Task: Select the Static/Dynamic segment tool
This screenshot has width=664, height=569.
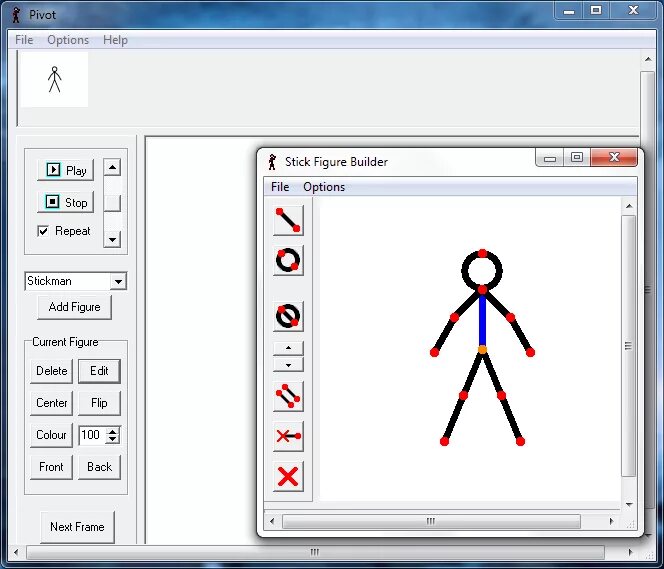Action: (288, 436)
